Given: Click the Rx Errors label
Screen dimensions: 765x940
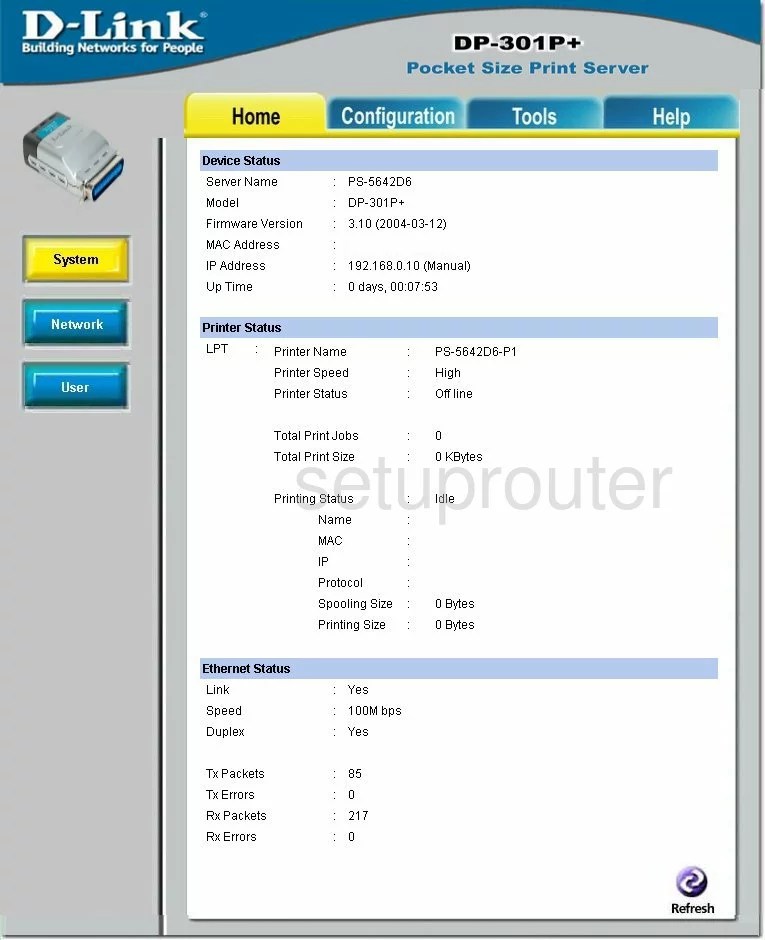Looking at the screenshot, I should pos(231,837).
